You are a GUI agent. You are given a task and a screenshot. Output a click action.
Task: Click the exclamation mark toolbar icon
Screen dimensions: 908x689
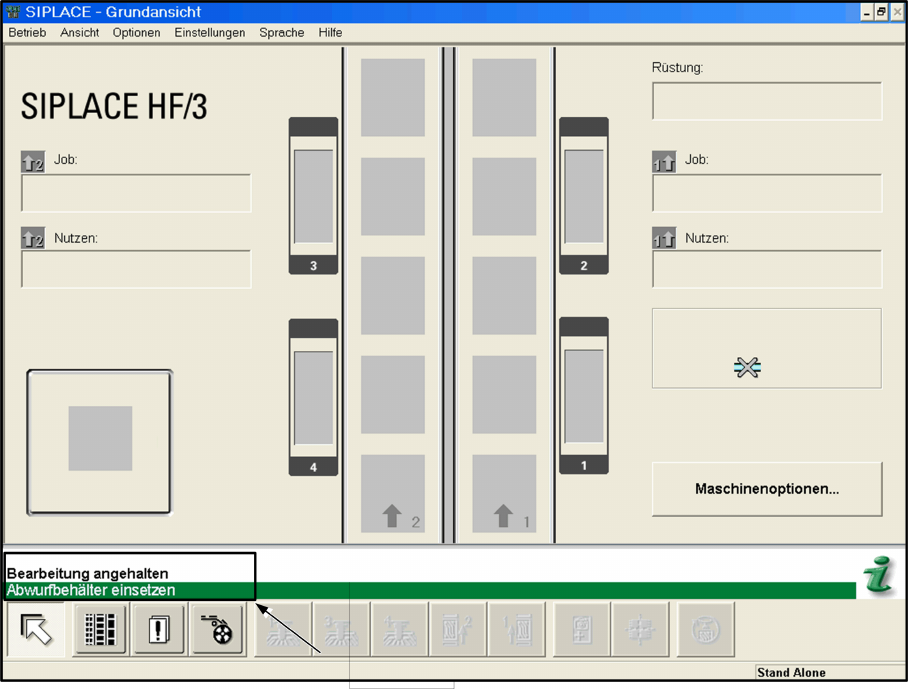159,630
